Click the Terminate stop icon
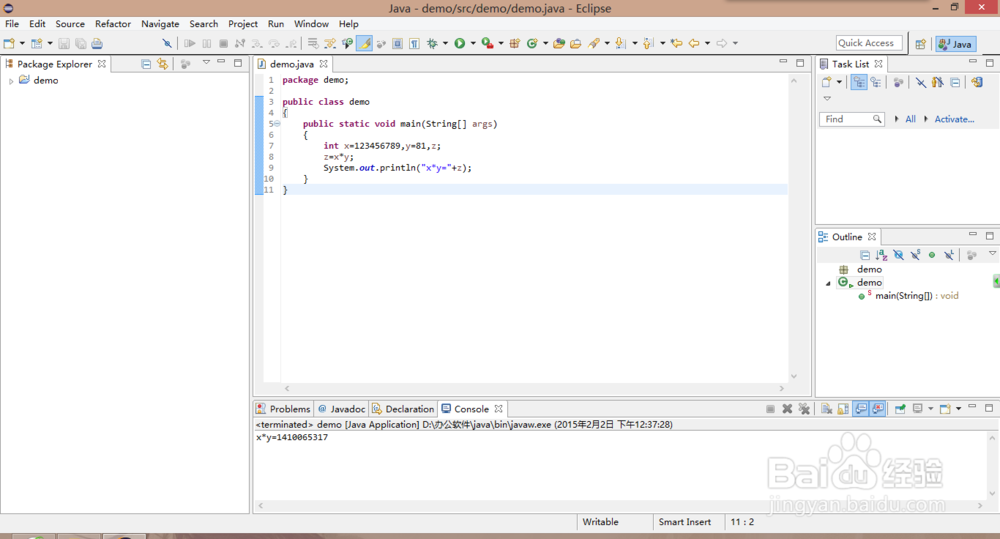Viewport: 1000px width, 539px height. point(223,43)
